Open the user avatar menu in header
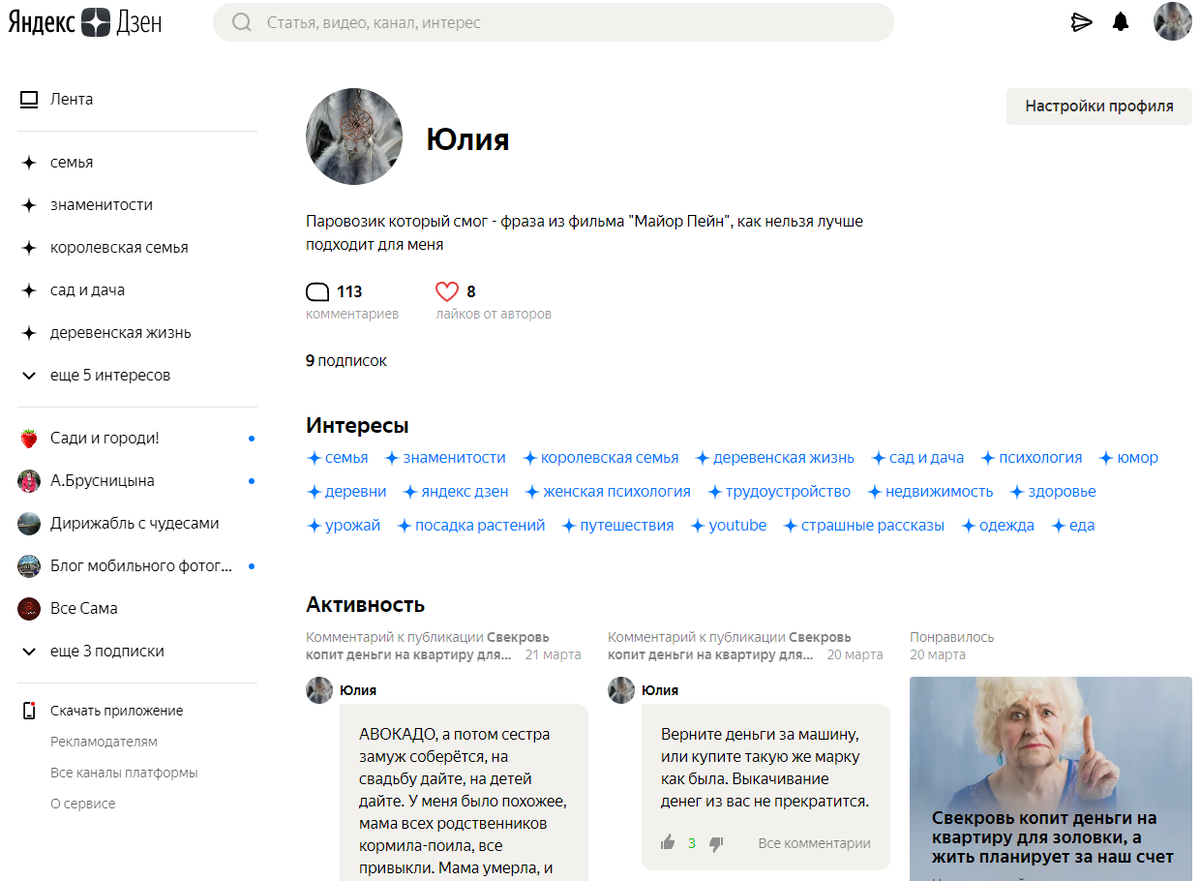This screenshot has width=1200, height=881. [x=1172, y=22]
